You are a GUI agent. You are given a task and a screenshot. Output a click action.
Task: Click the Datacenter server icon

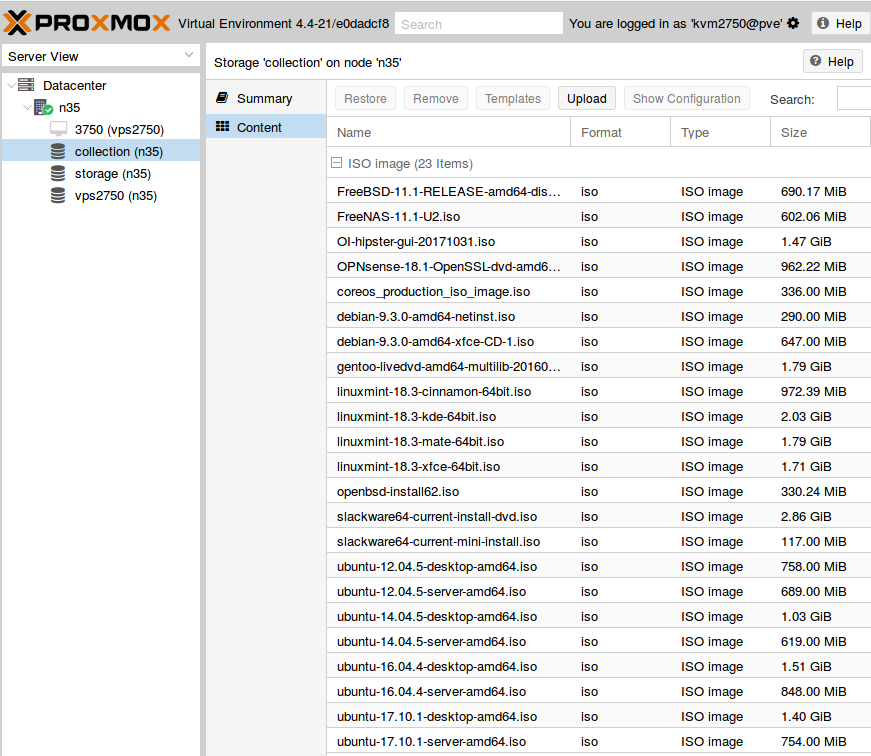[x=26, y=86]
